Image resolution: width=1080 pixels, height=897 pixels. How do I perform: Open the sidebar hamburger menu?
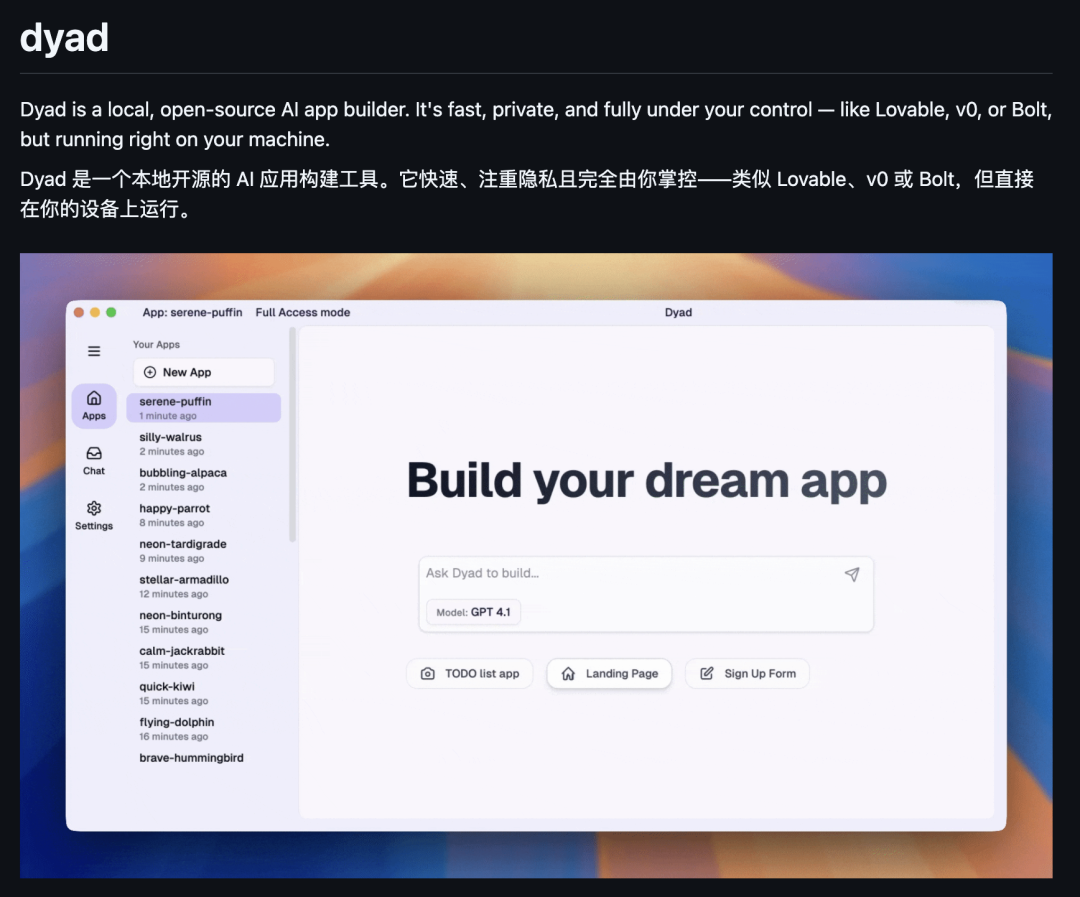(94, 351)
